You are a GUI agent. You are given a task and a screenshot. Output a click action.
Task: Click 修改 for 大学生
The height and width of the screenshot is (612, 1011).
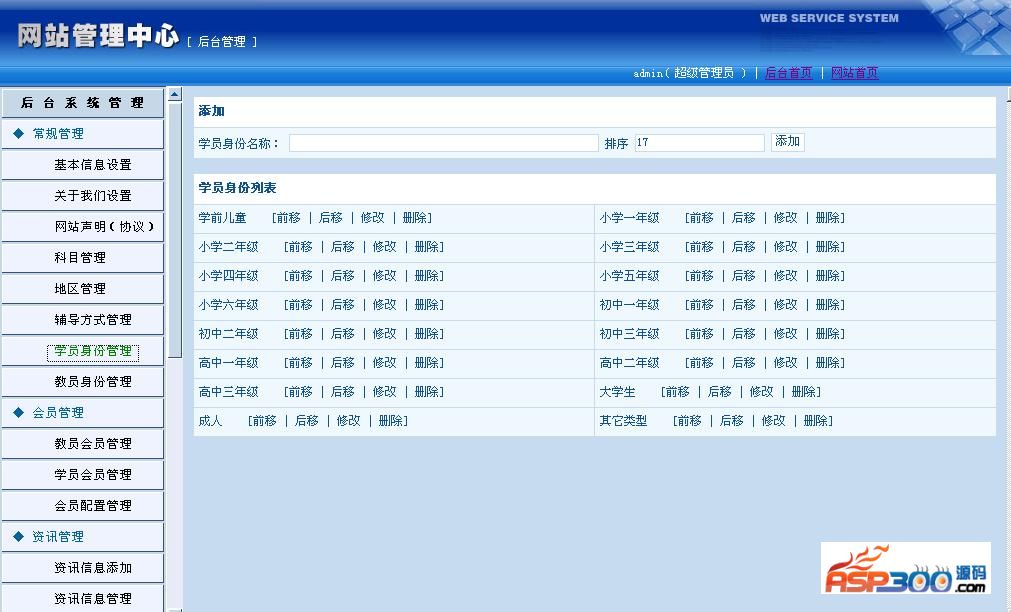(761, 392)
